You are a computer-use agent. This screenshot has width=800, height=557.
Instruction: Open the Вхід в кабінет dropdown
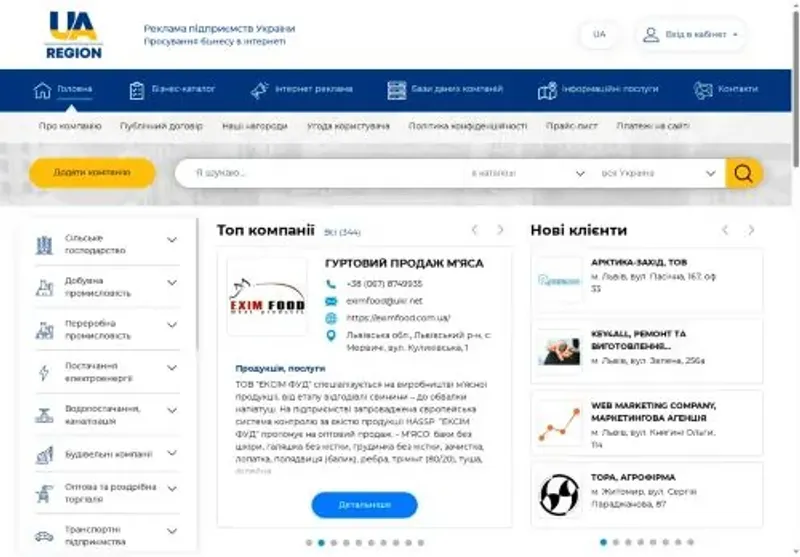tap(691, 35)
